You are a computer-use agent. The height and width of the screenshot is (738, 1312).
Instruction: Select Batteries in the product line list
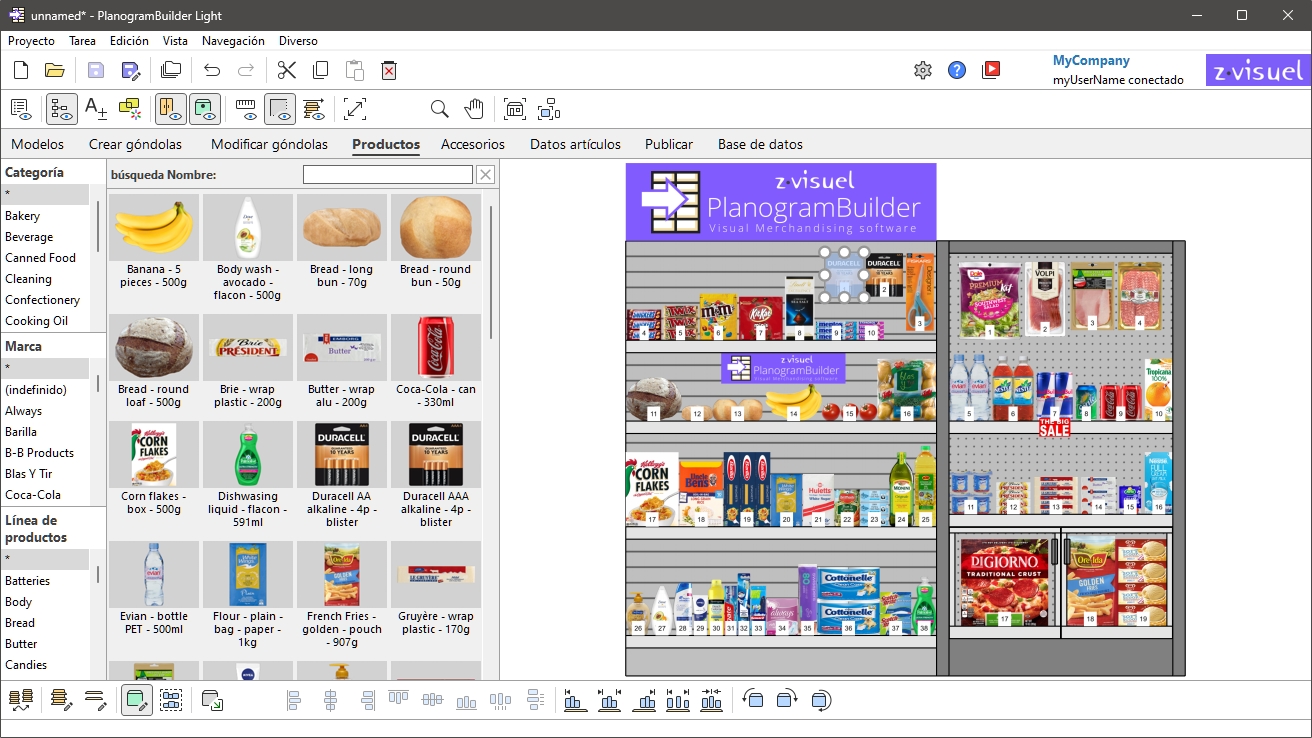click(28, 581)
